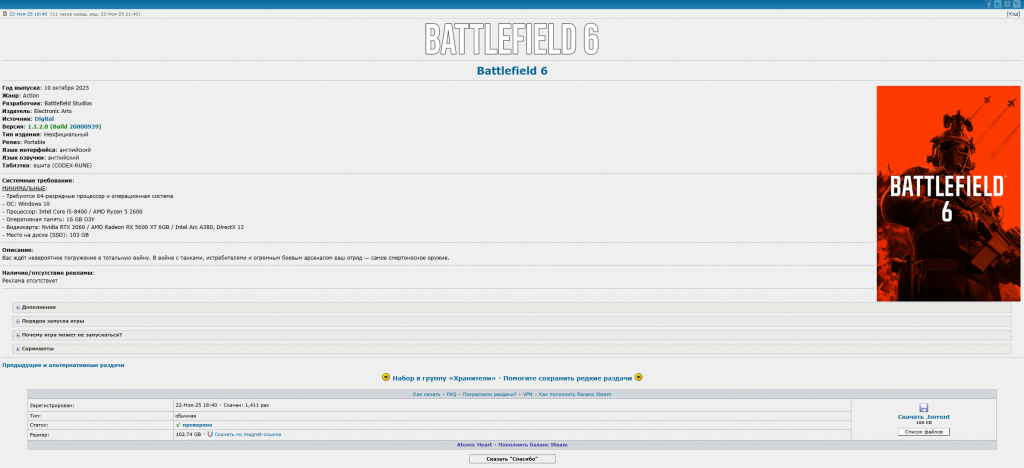
Task: Click the yellow arrow icon right of редкие раздачи
Action: 638,377
